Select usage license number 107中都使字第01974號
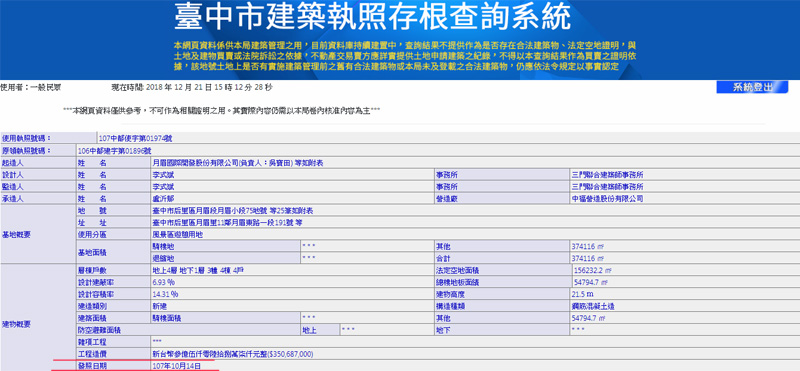Image resolution: width=800 pixels, height=371 pixels. (x=136, y=138)
